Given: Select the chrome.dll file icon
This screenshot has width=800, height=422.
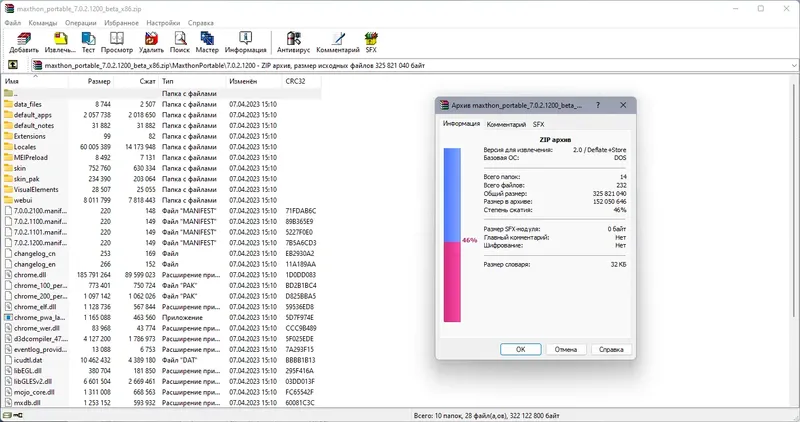Looking at the screenshot, I should [8, 275].
